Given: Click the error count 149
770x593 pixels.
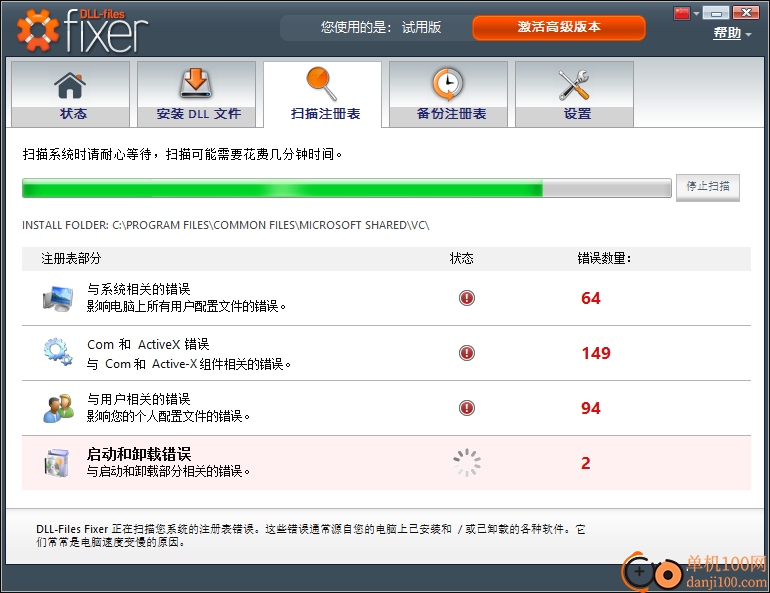Looking at the screenshot, I should pyautogui.click(x=596, y=353).
